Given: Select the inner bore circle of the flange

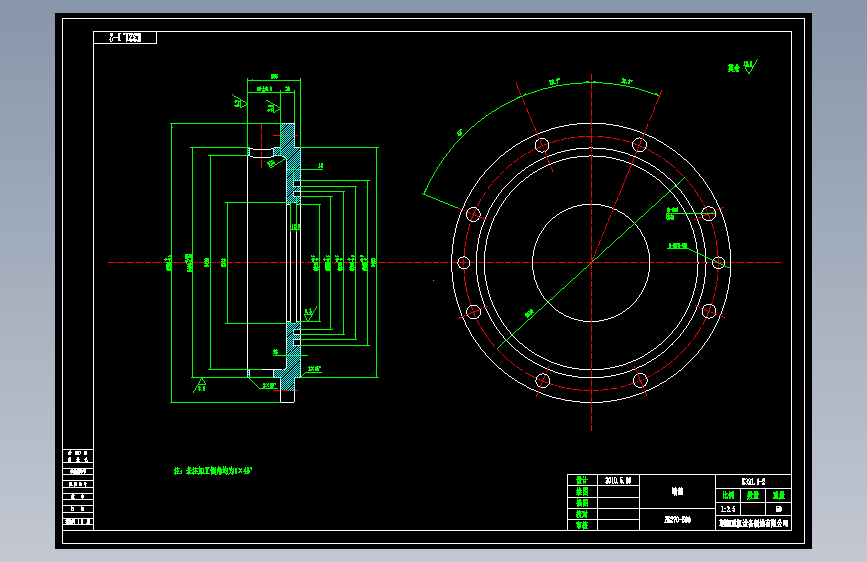Looking at the screenshot, I should [591, 263].
